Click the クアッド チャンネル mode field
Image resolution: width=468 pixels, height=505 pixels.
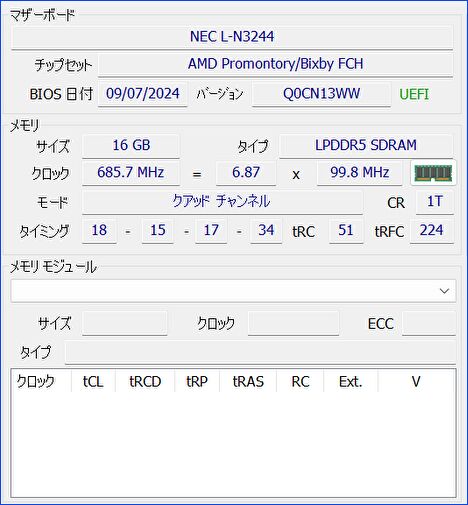pyautogui.click(x=222, y=202)
